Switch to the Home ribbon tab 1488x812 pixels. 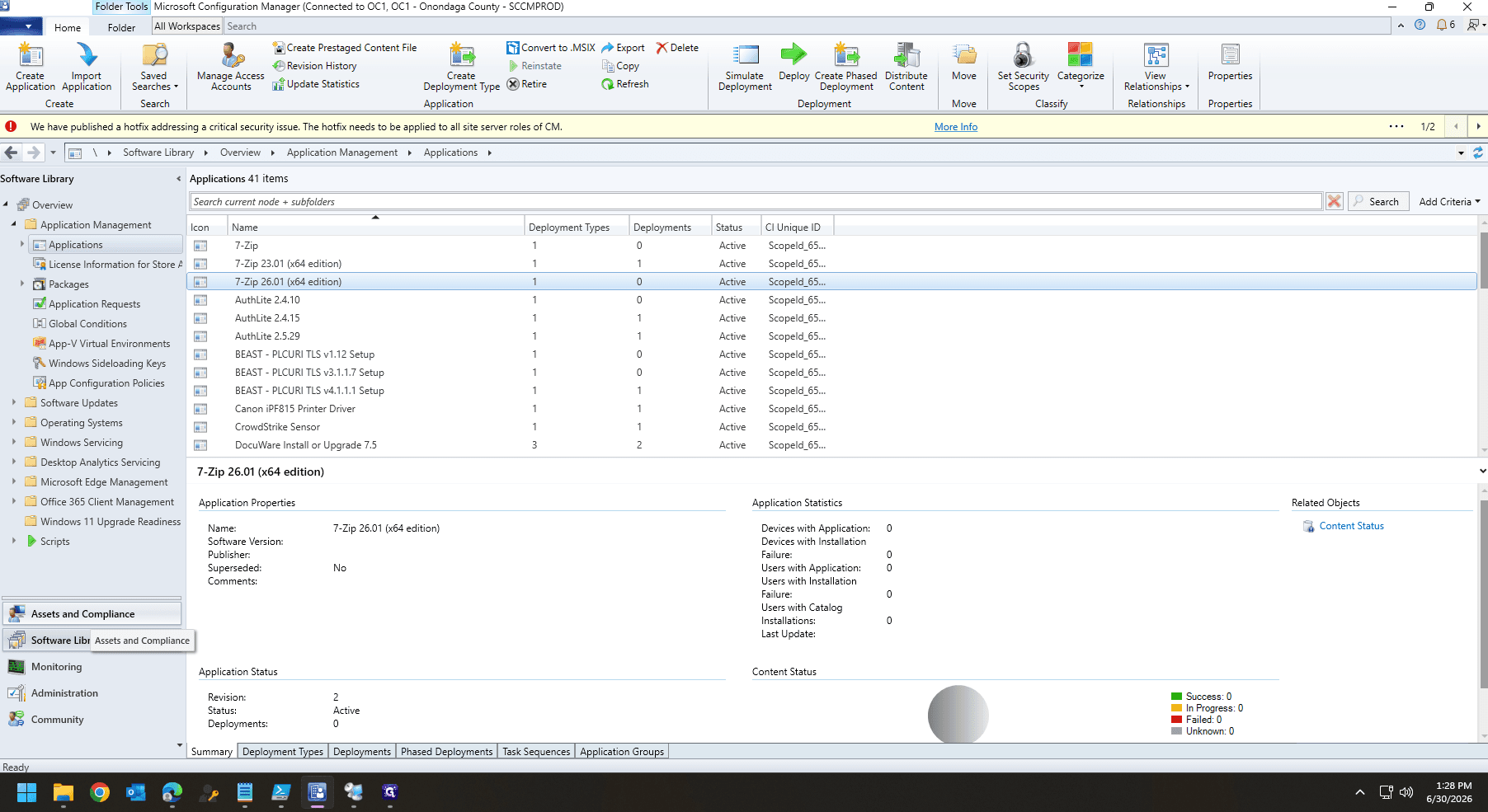[x=68, y=27]
